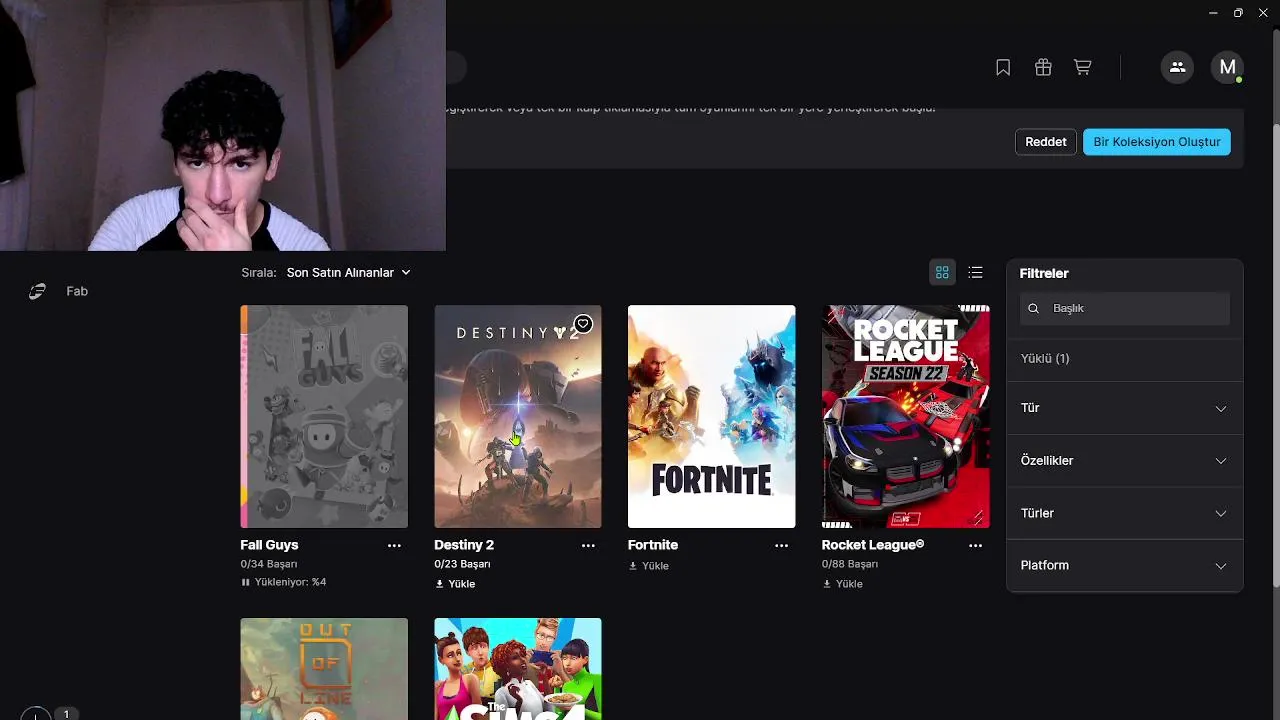The height and width of the screenshot is (720, 1280).
Task: Click Yükle under Fortnite
Action: click(655, 566)
